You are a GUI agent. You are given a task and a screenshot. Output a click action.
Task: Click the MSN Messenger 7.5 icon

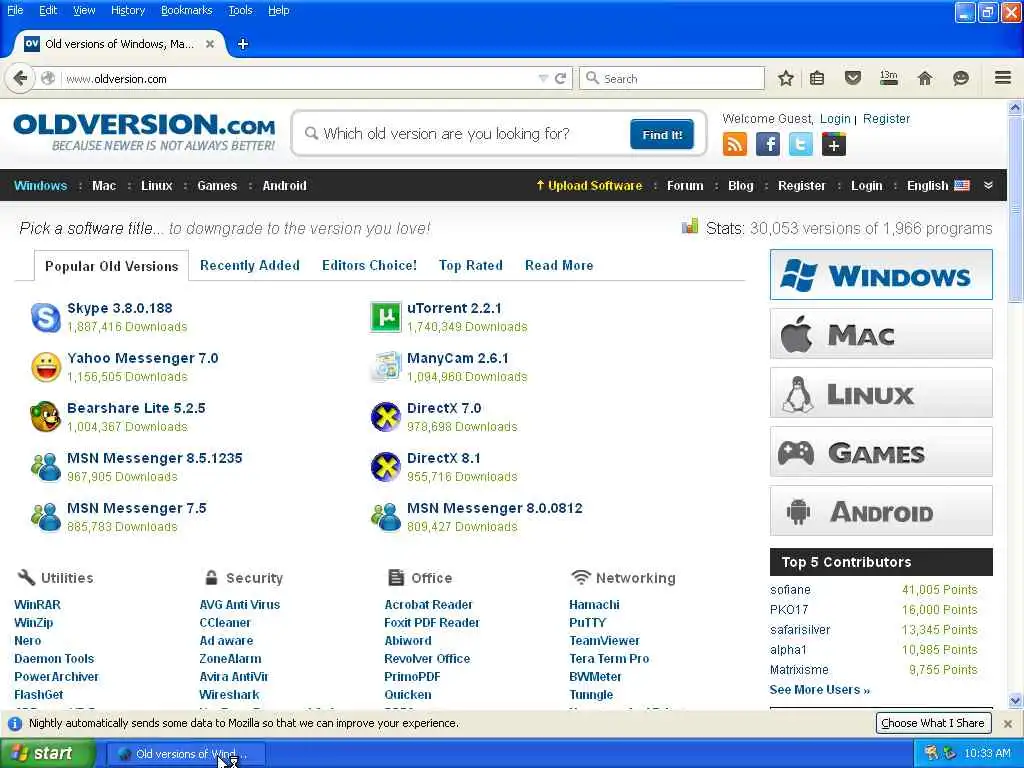(x=46, y=517)
